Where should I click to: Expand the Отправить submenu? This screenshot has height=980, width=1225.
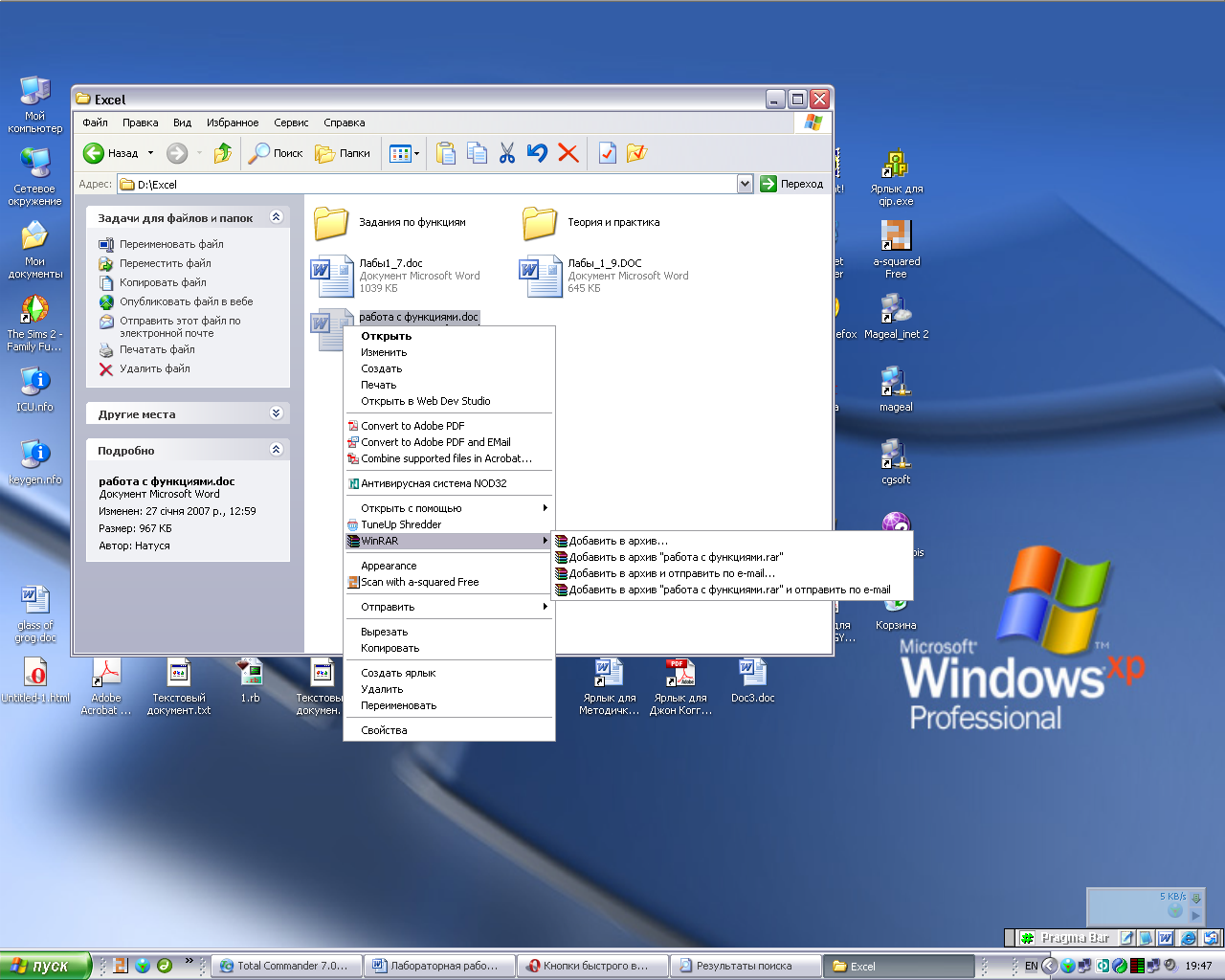click(449, 607)
